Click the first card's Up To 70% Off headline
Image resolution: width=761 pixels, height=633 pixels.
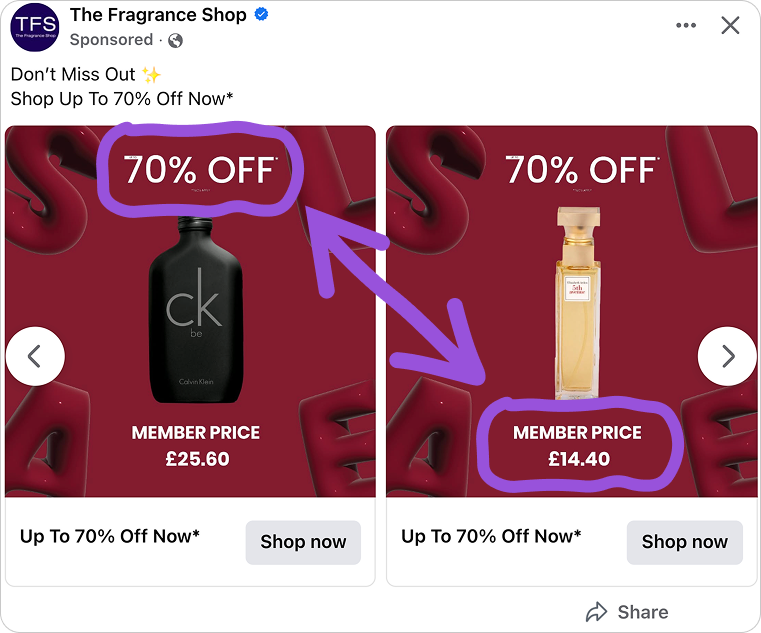coord(110,537)
